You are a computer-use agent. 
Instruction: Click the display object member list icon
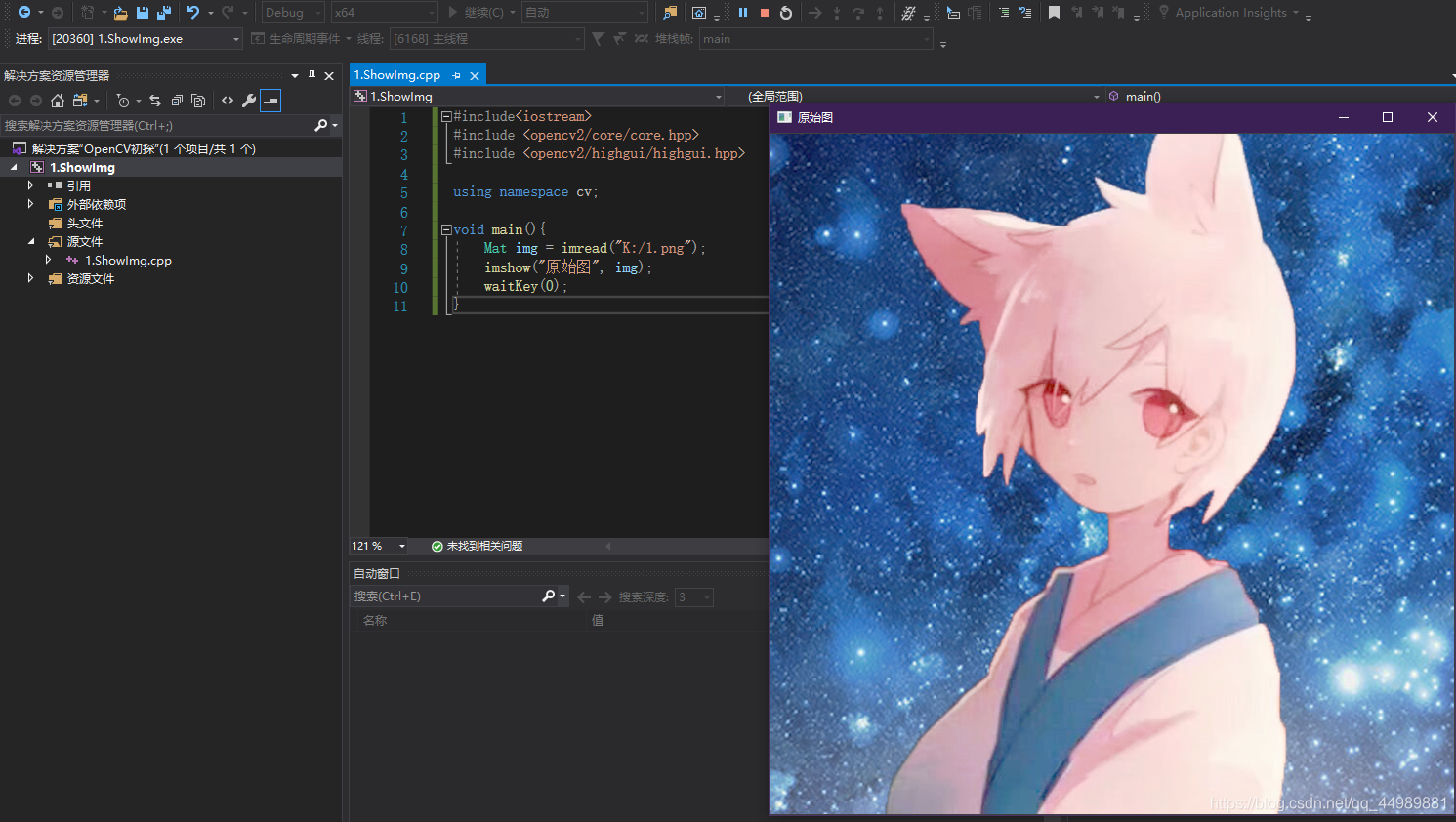953,13
